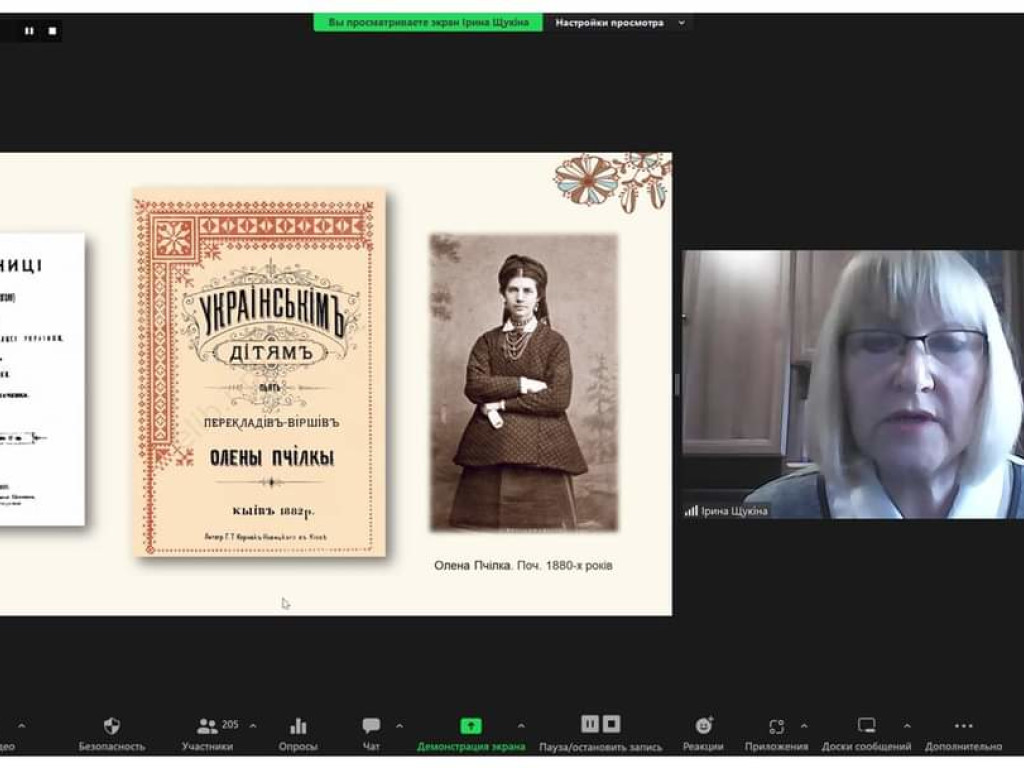The width and height of the screenshot is (1024, 768).
Task: Click the green screen-viewing notification banner
Action: point(428,22)
